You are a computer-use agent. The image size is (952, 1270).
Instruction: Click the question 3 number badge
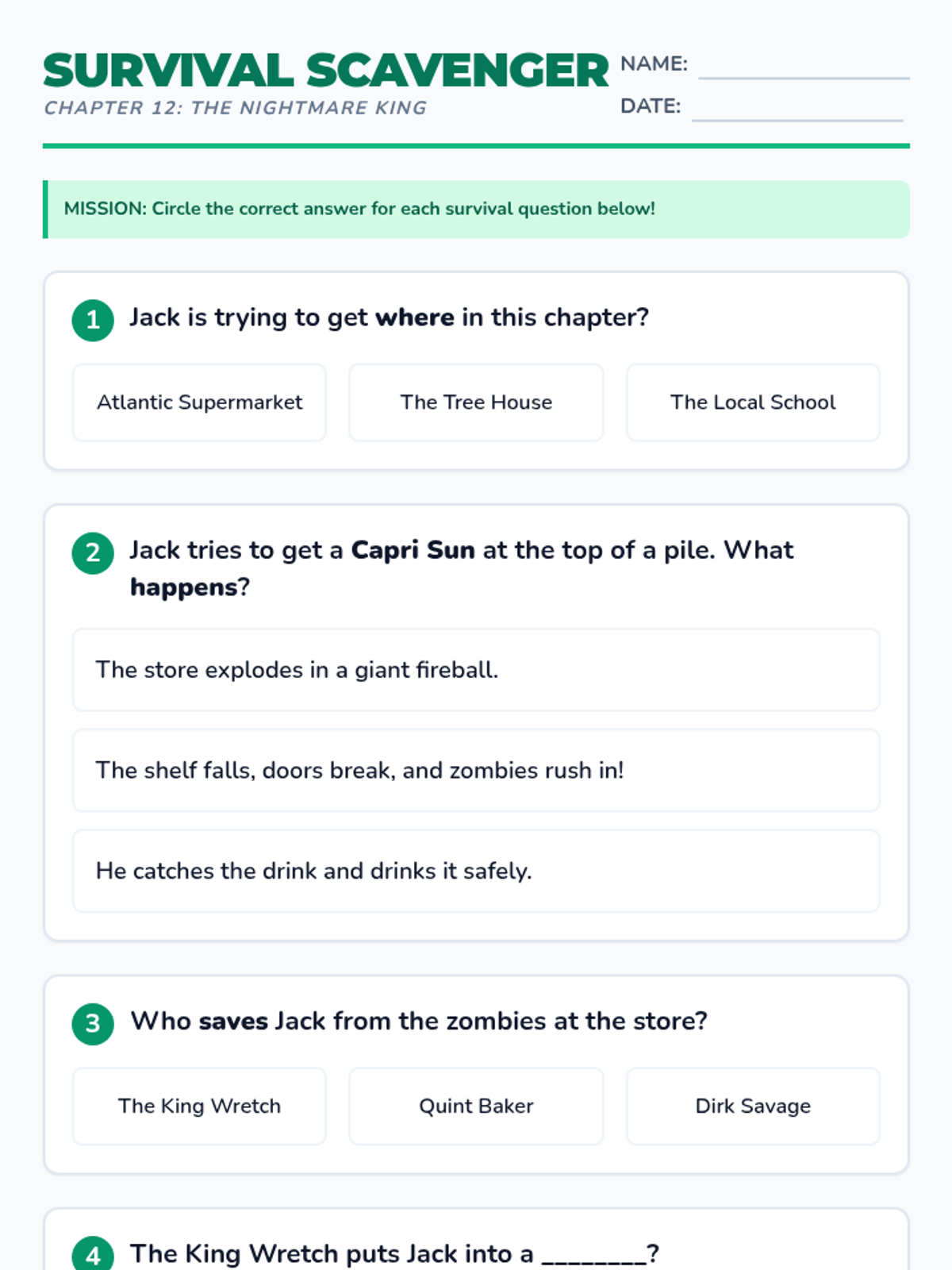pyautogui.click(x=93, y=1023)
